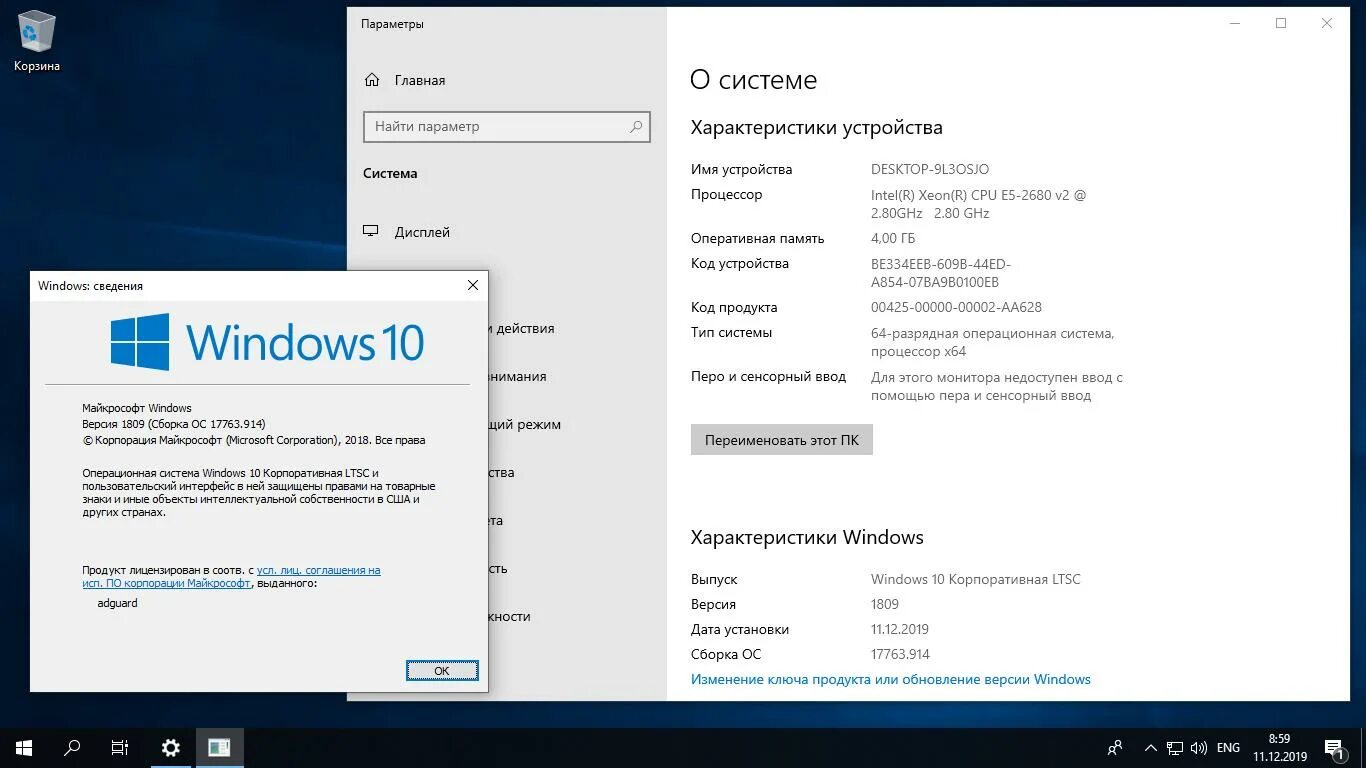The height and width of the screenshot is (768, 1366).
Task: Open the People icon in the tray
Action: [x=1115, y=747]
